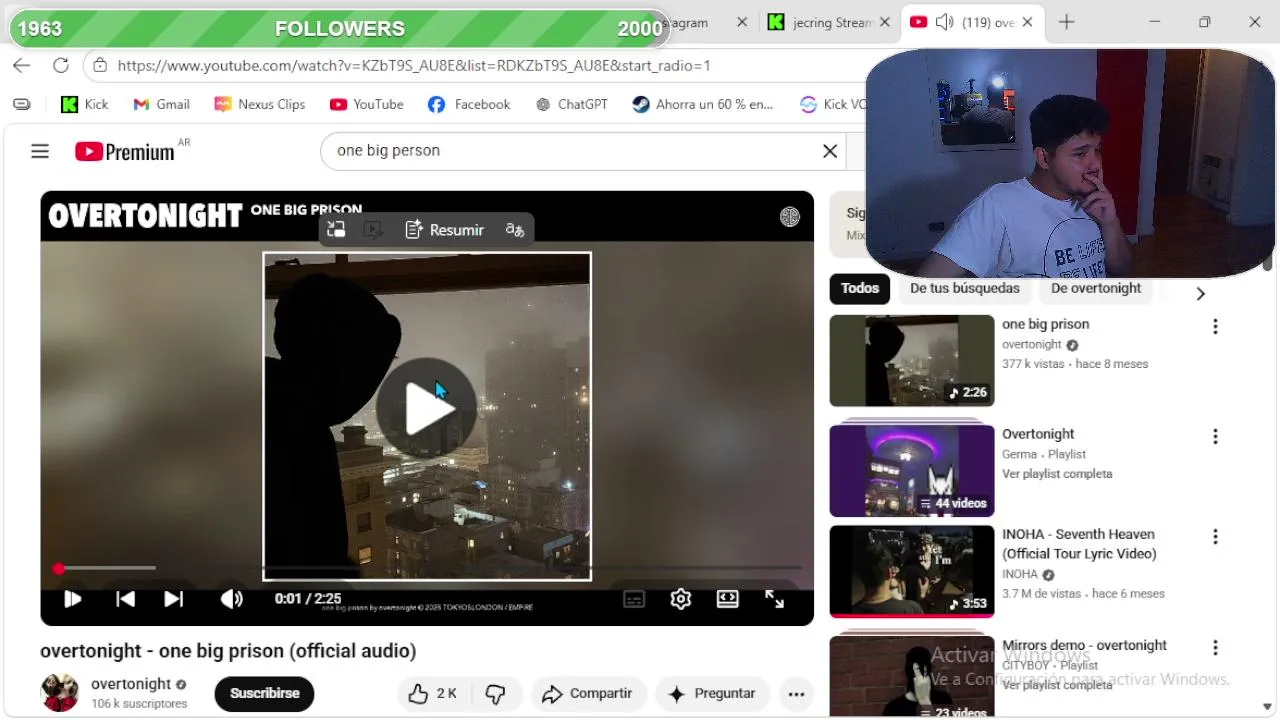This screenshot has height=720, width=1280.
Task: Open options for Mirrors demo playlist
Action: 1215,648
